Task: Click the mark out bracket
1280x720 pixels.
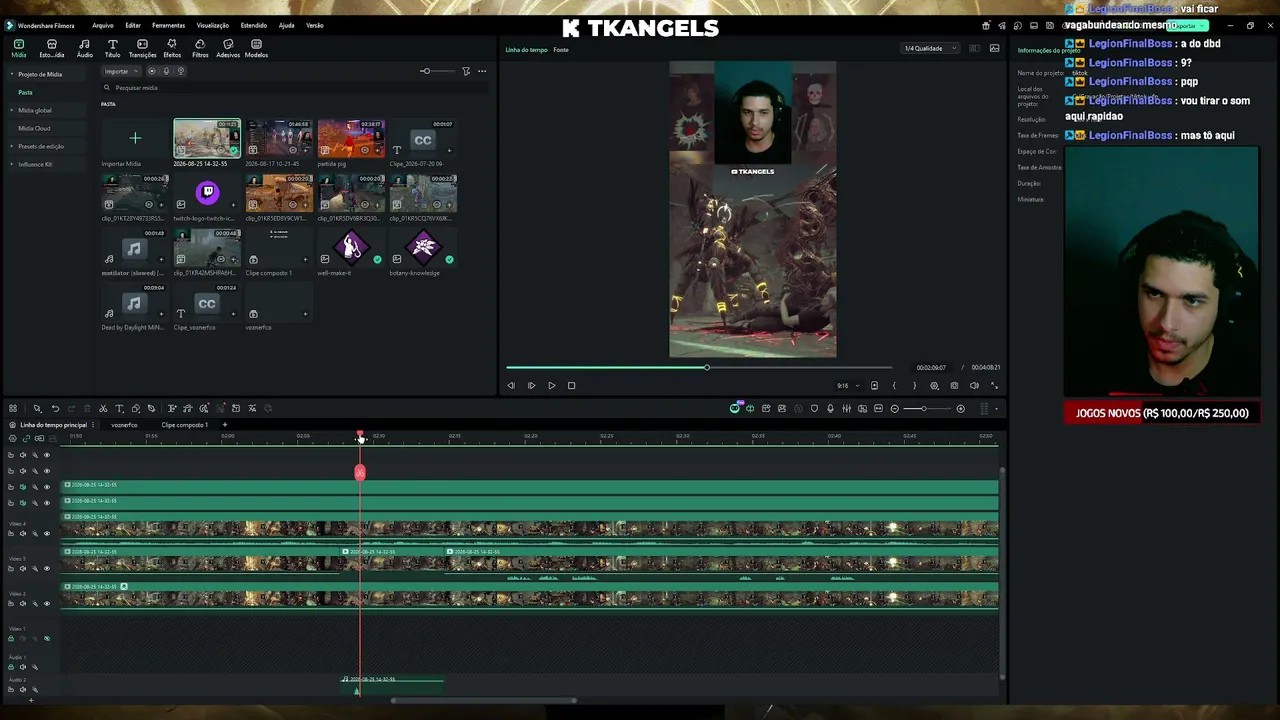Action: 914,385
